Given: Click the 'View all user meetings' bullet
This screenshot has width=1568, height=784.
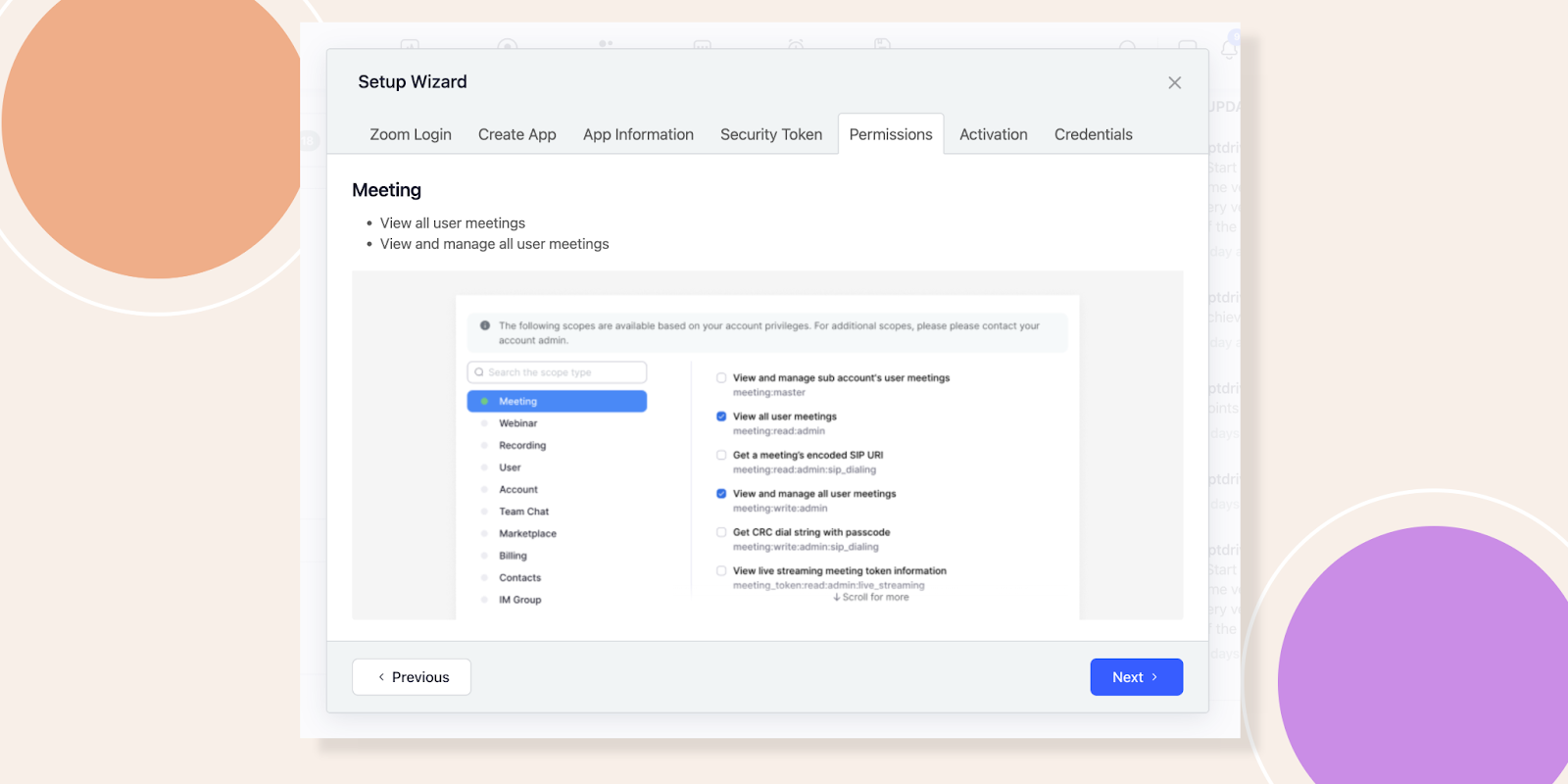Looking at the screenshot, I should 453,223.
